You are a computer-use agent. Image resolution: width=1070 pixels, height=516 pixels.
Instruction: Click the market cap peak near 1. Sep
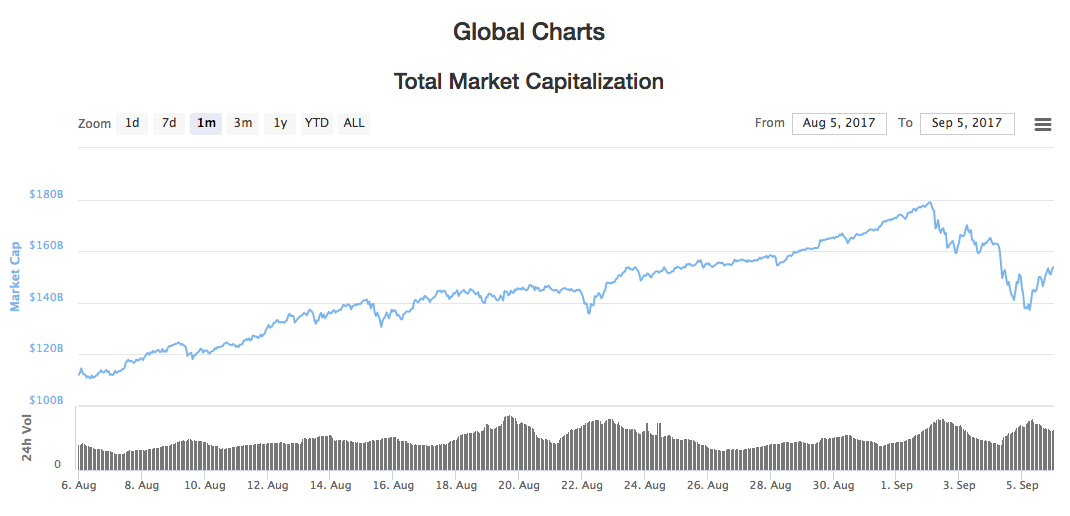(931, 203)
